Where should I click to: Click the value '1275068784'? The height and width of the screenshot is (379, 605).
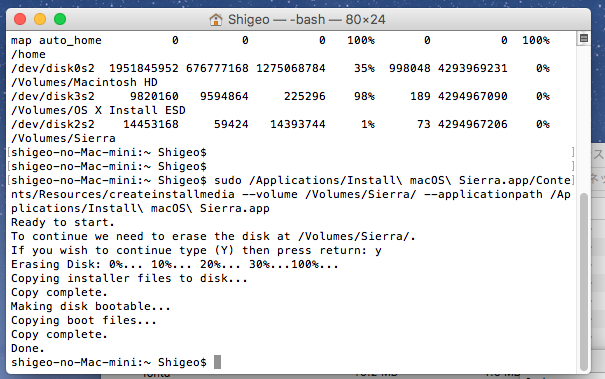291,68
